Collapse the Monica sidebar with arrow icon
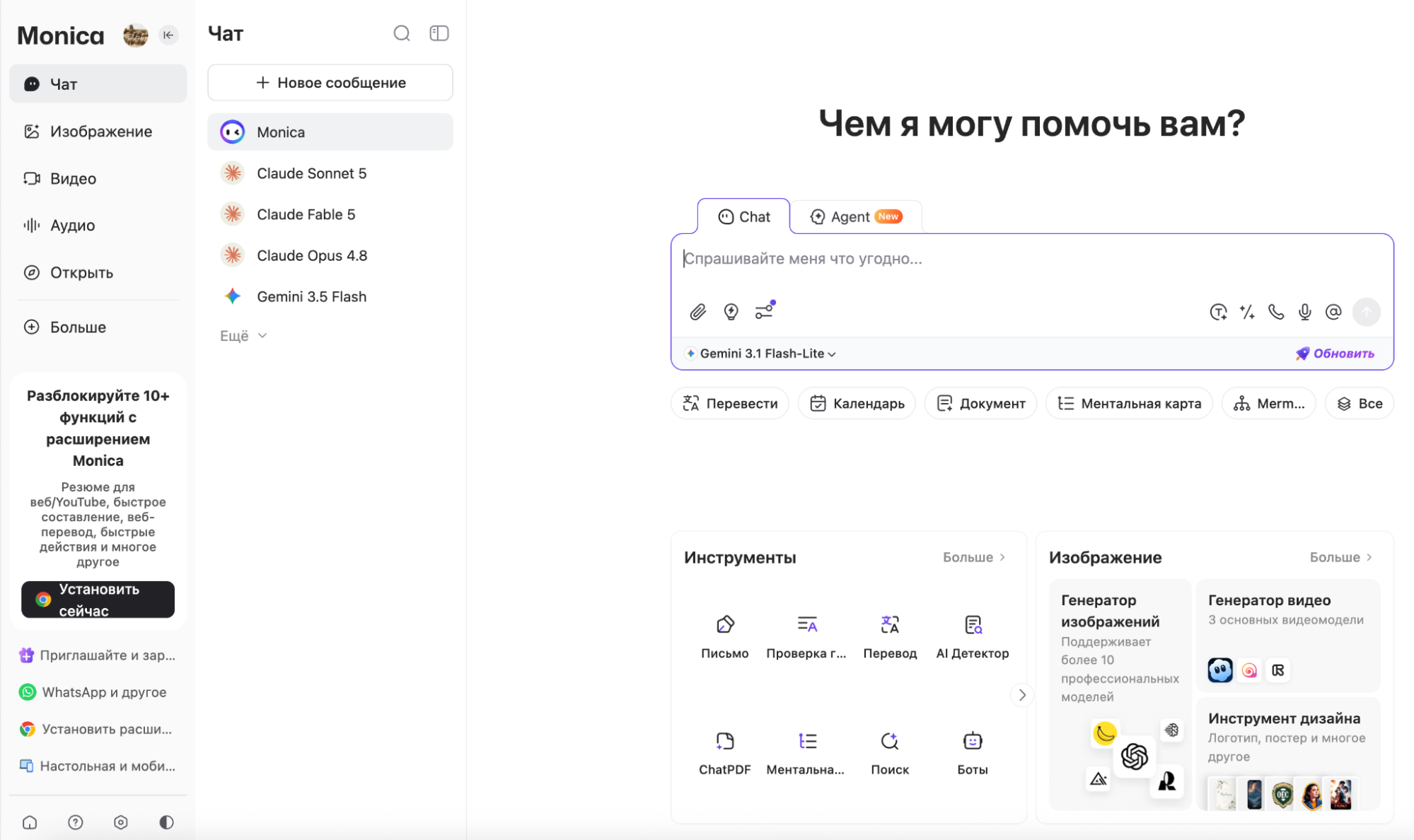The width and height of the screenshot is (1414, 840). click(x=168, y=35)
